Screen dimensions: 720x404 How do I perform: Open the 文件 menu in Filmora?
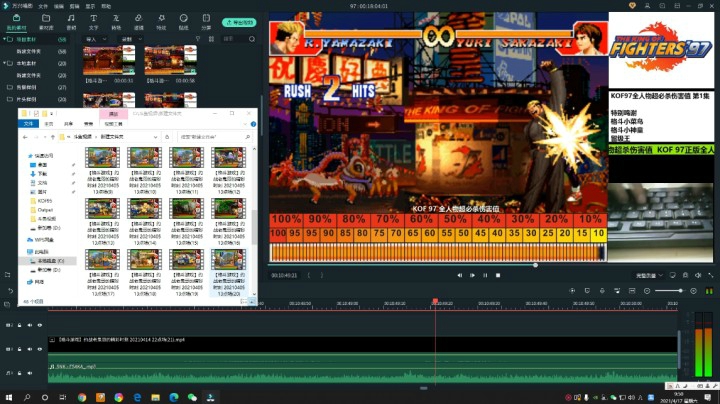(43, 6)
